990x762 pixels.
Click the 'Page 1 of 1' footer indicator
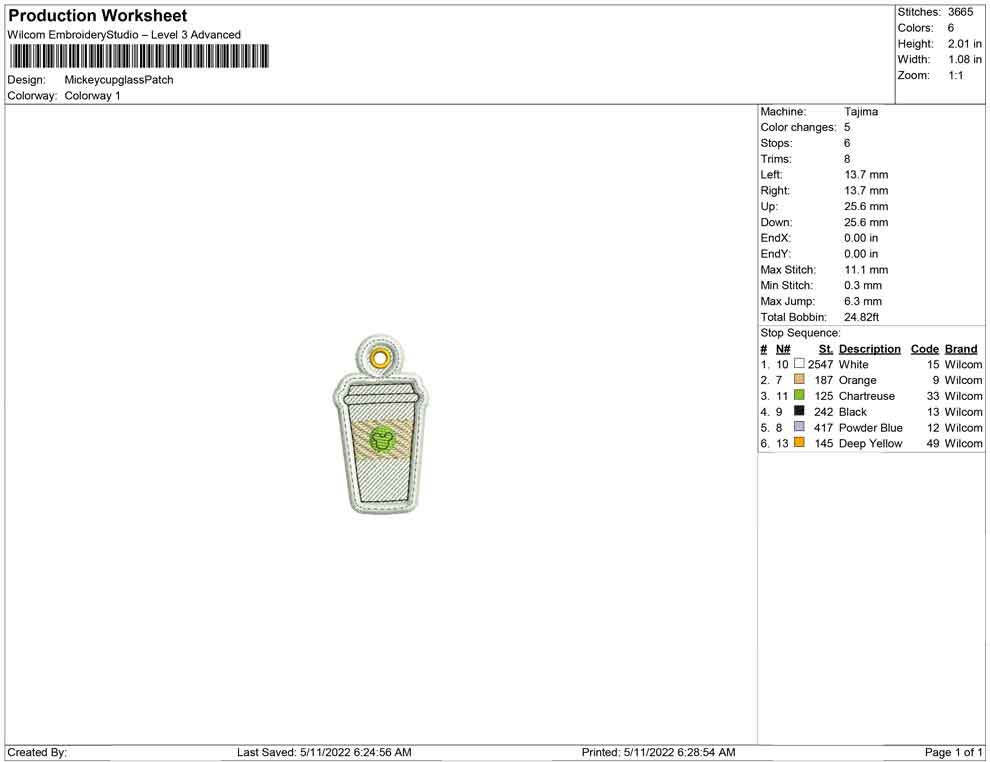coord(953,752)
